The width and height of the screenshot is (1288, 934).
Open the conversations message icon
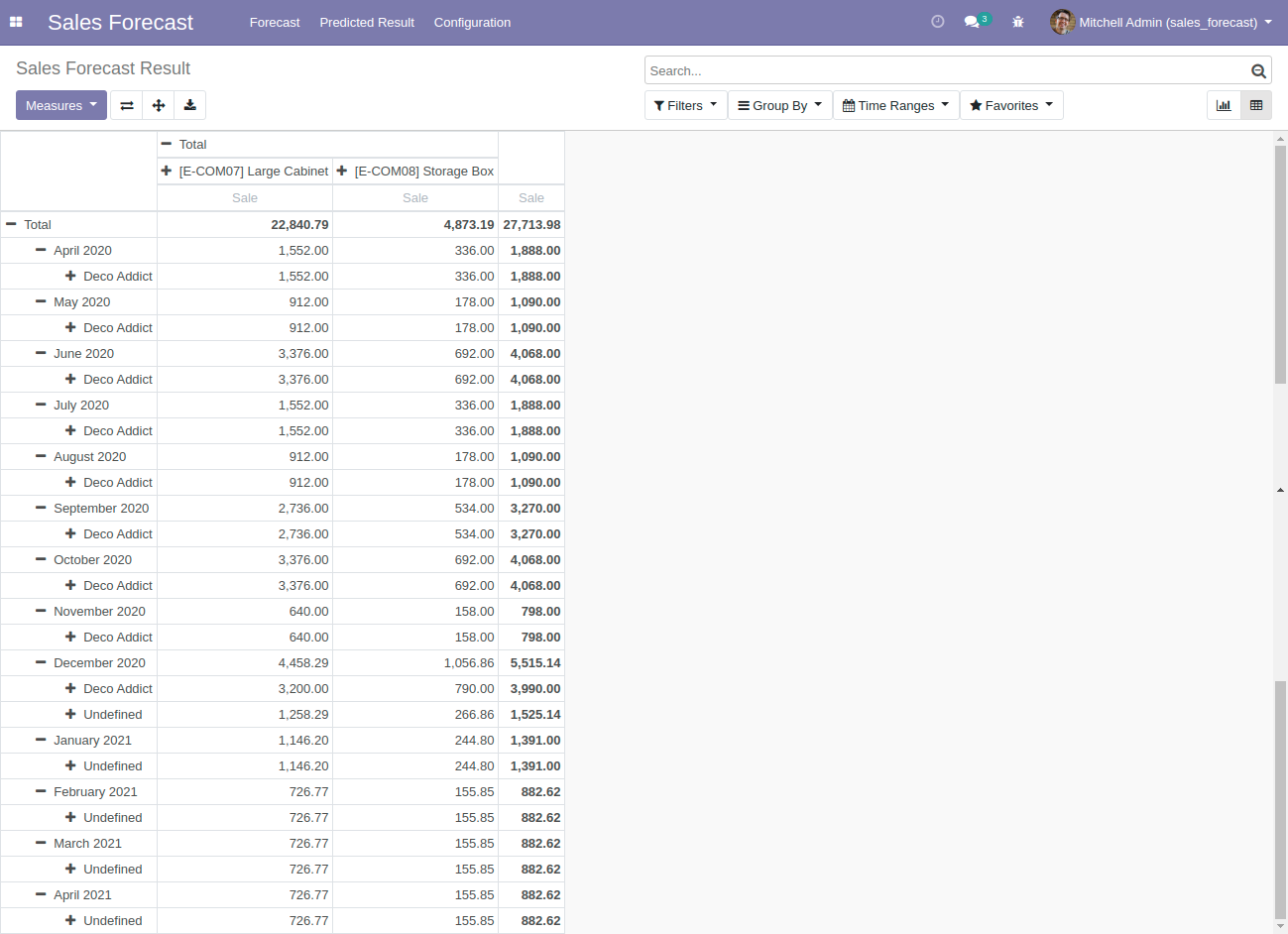pos(972,22)
